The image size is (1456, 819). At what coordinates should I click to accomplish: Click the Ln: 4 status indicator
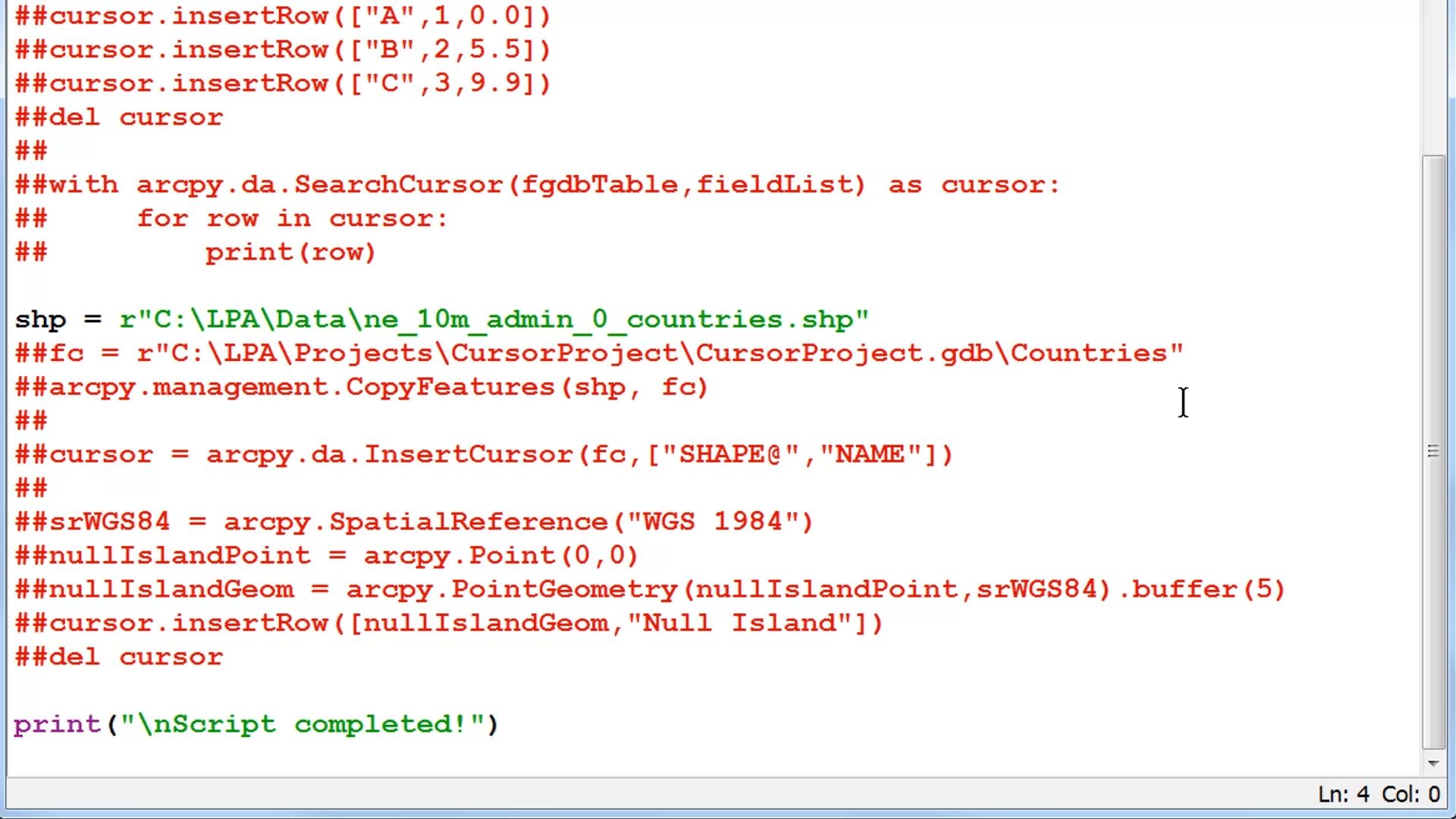[1343, 794]
